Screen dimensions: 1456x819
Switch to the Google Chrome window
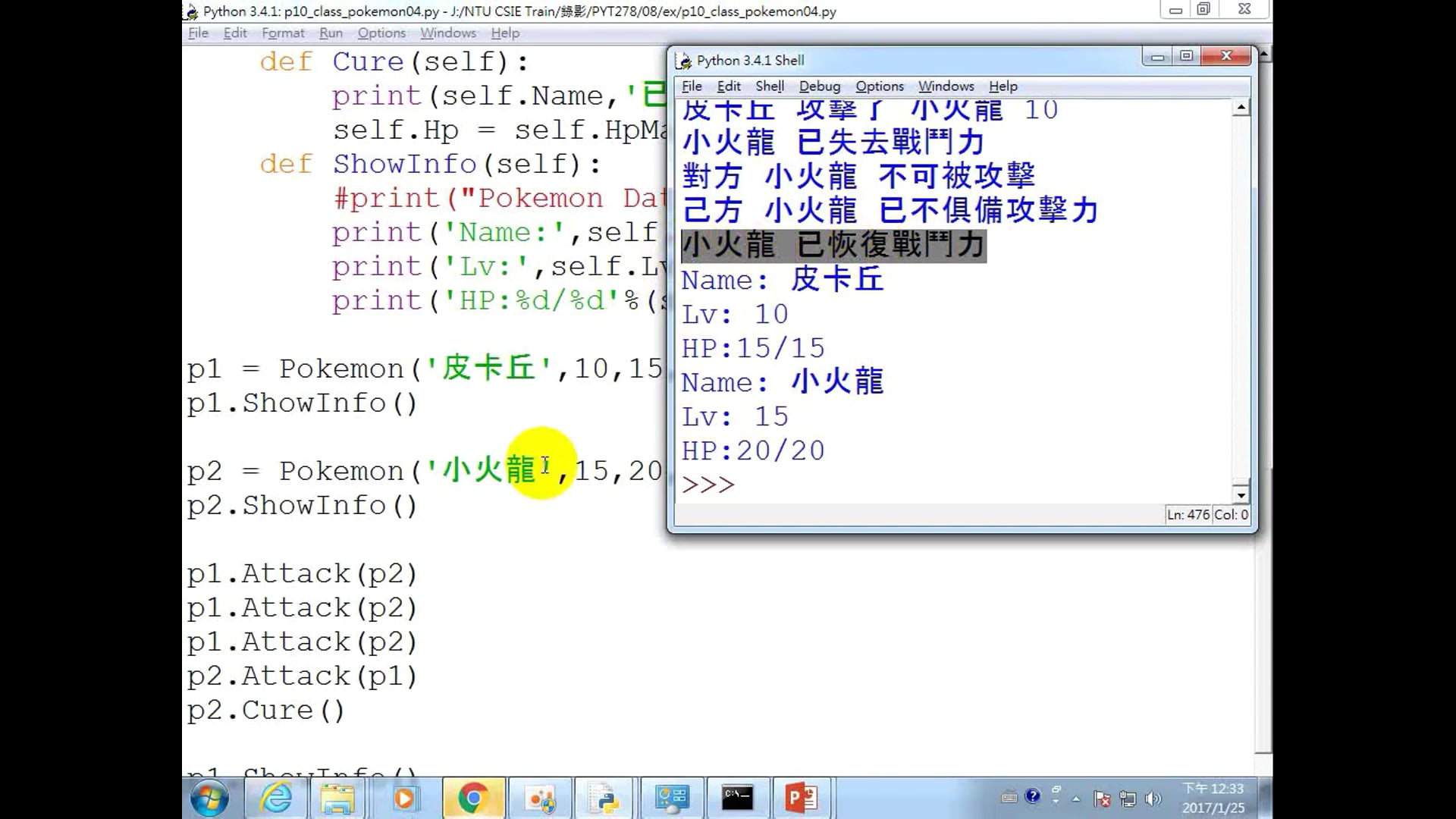point(472,798)
